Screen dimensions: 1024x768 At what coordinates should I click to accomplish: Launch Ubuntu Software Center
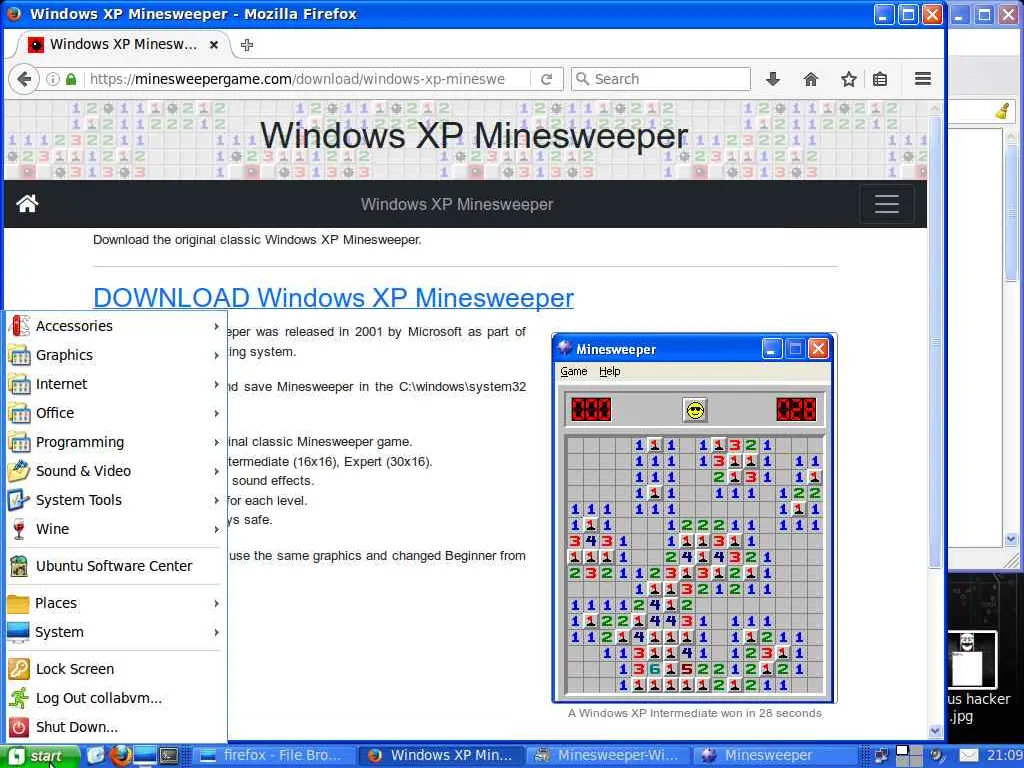point(116,566)
